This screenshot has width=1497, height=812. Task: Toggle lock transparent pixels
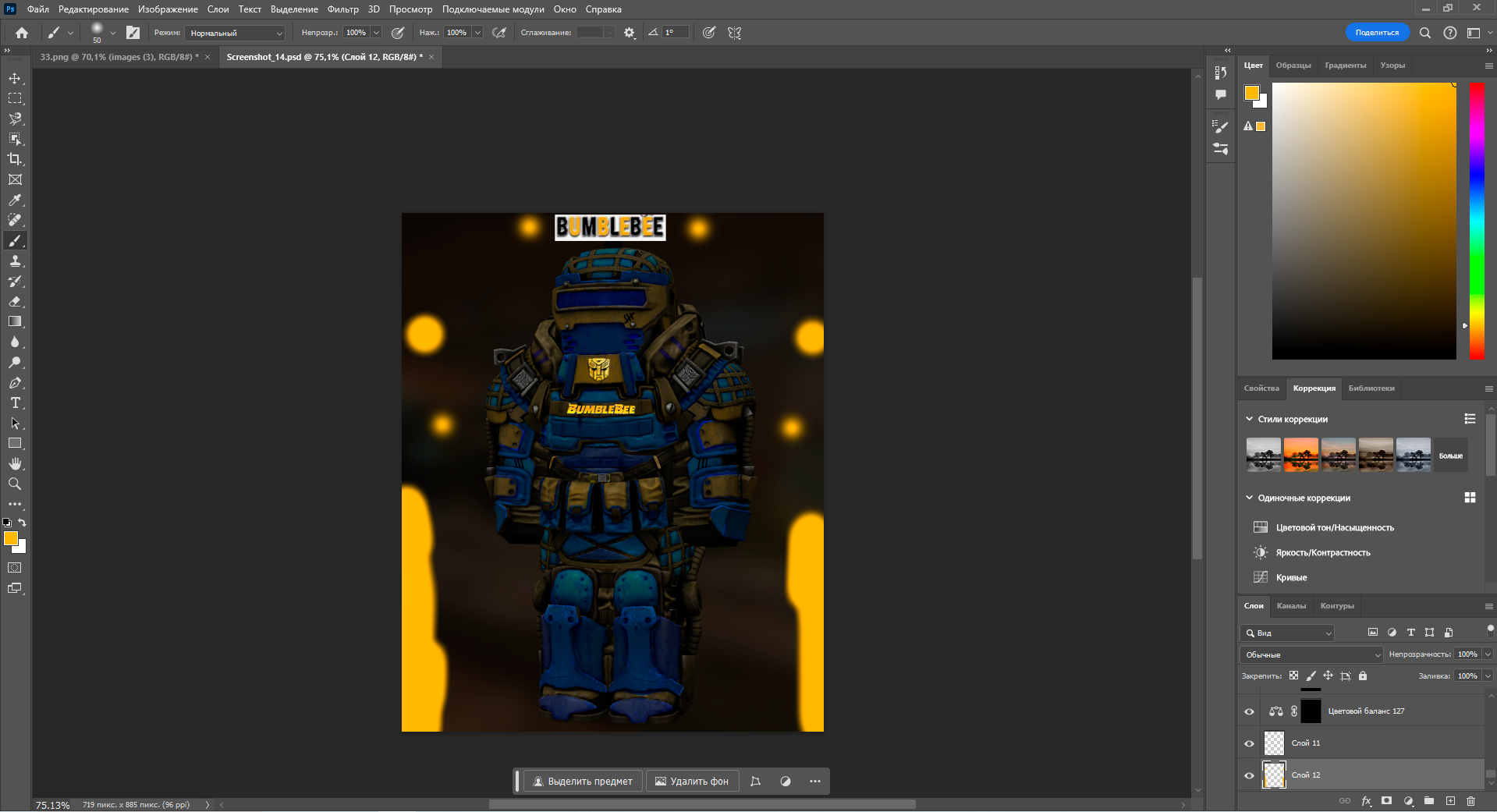(x=1294, y=675)
